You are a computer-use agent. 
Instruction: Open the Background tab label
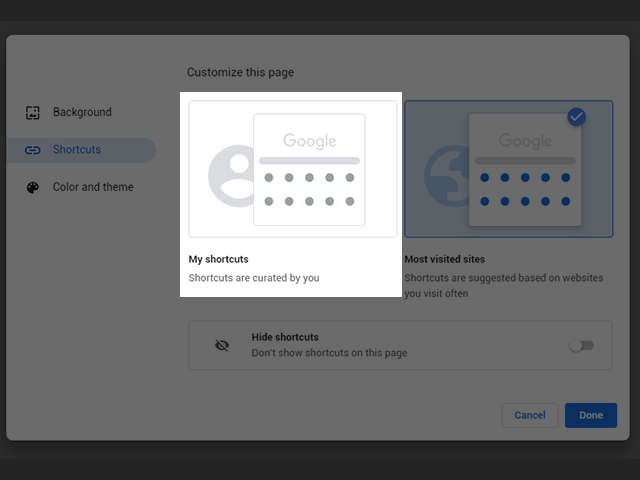[x=82, y=113]
